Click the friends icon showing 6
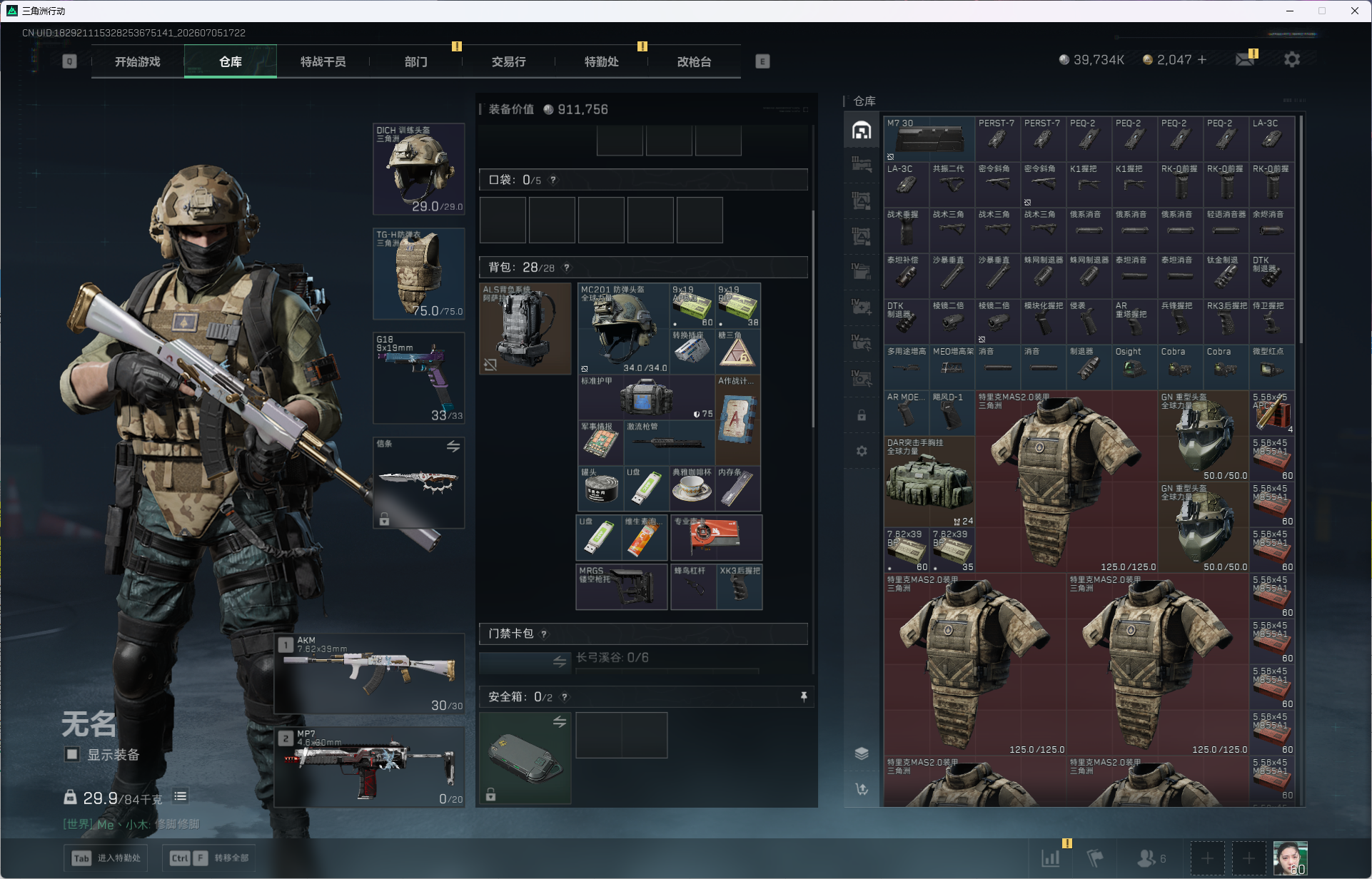This screenshot has width=1372, height=879. 1151,858
